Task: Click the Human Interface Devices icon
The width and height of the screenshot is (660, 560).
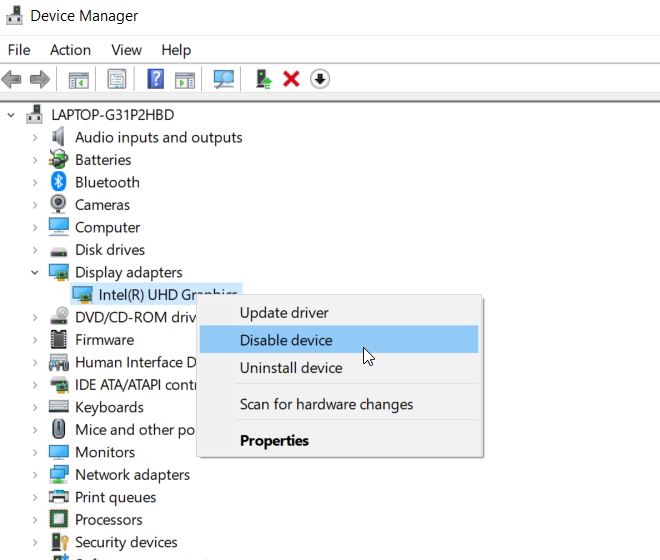Action: [59, 362]
